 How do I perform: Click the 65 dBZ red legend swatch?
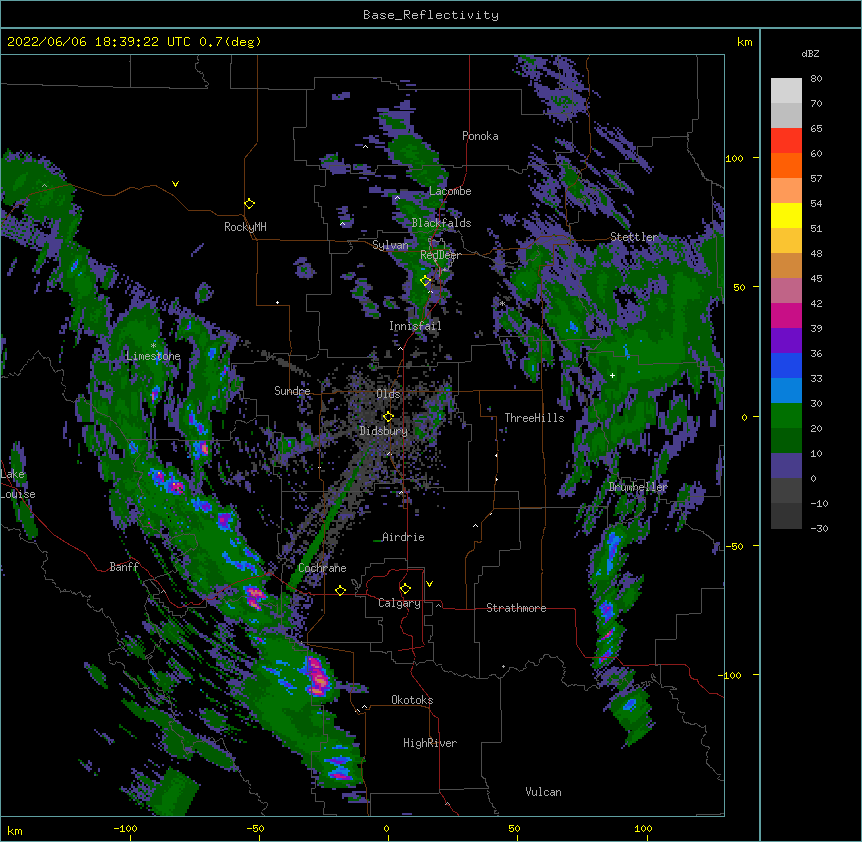point(786,141)
